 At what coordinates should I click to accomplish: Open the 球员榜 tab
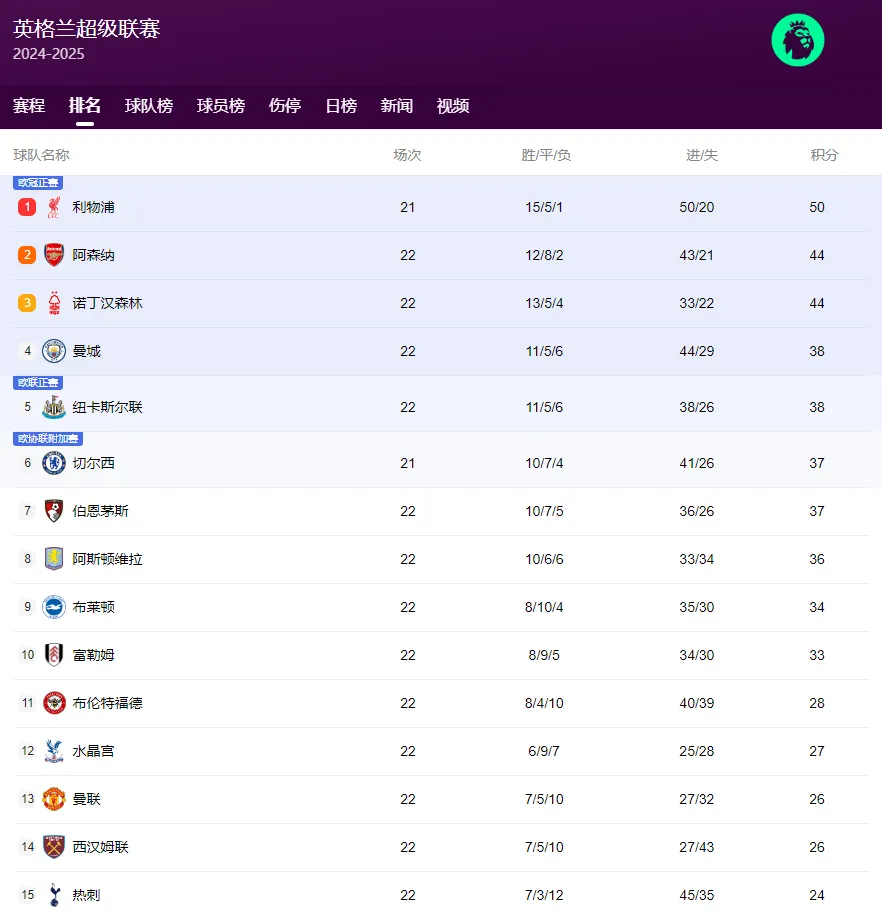pyautogui.click(x=221, y=106)
